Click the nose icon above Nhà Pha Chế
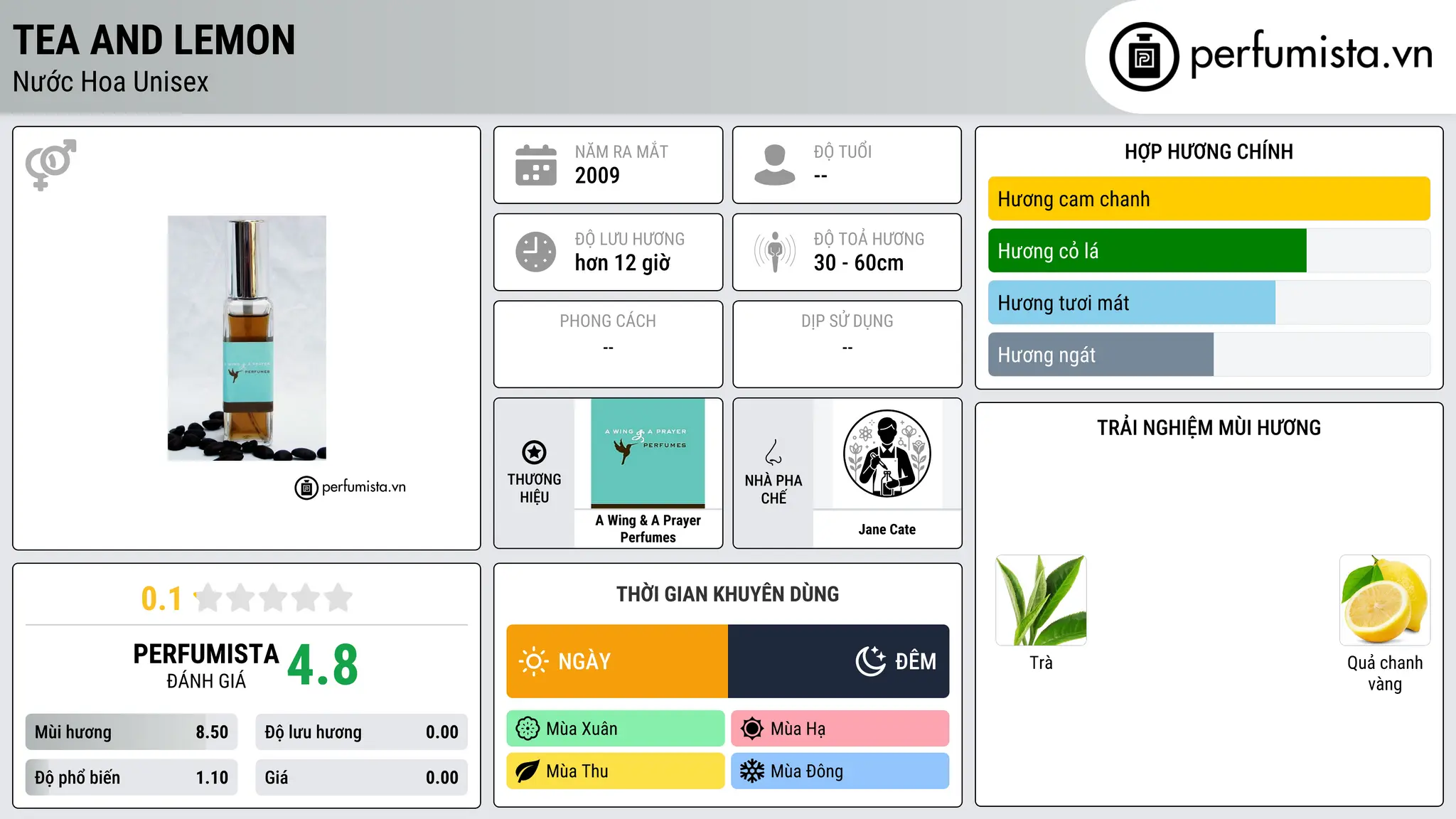 [773, 452]
